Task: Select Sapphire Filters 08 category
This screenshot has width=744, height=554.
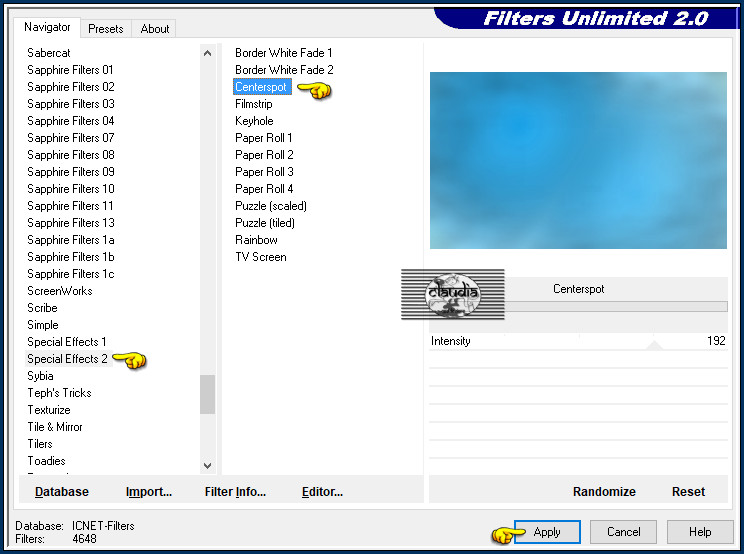Action: click(x=71, y=155)
